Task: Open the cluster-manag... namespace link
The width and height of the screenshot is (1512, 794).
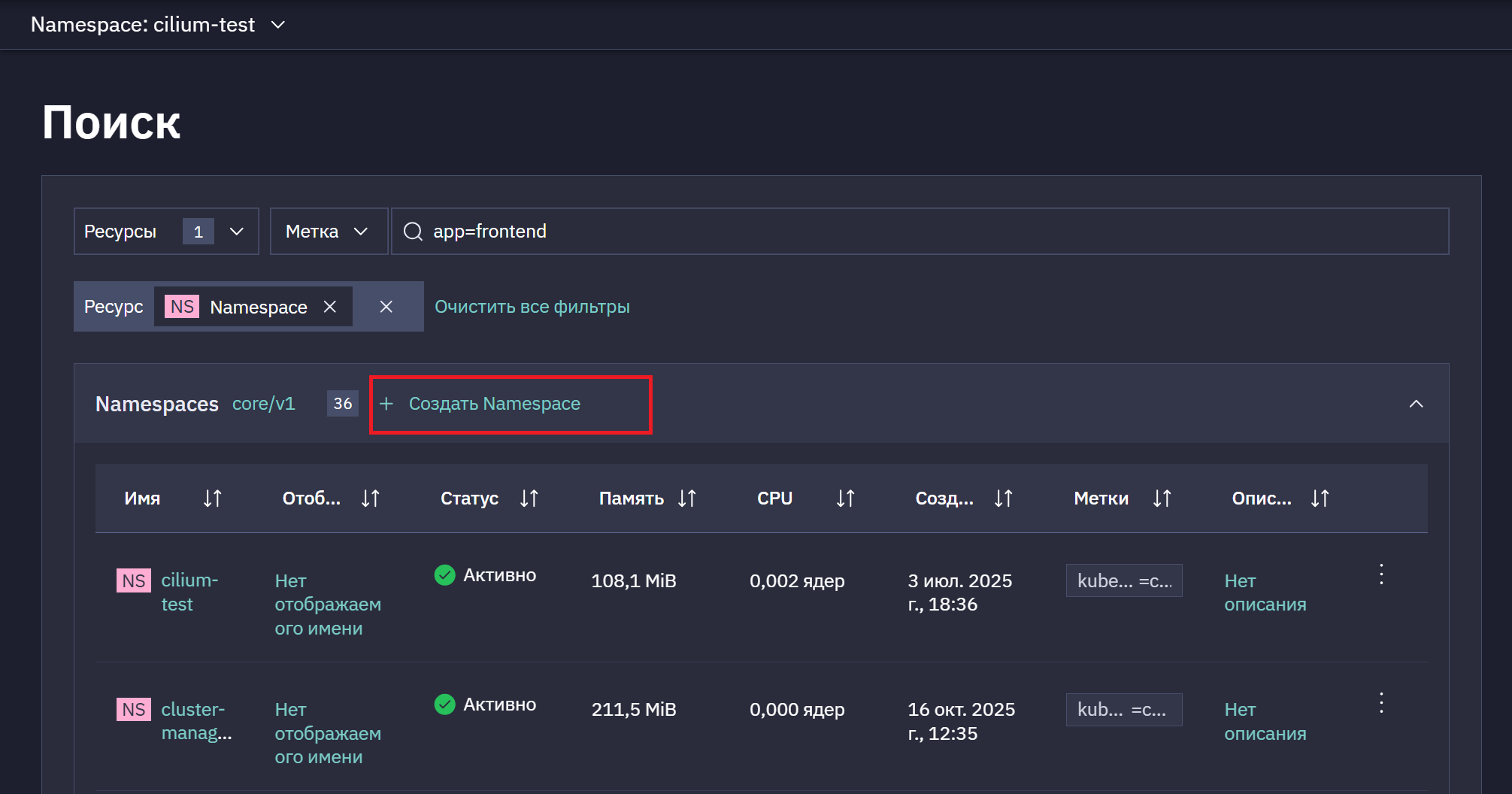Action: pos(196,721)
